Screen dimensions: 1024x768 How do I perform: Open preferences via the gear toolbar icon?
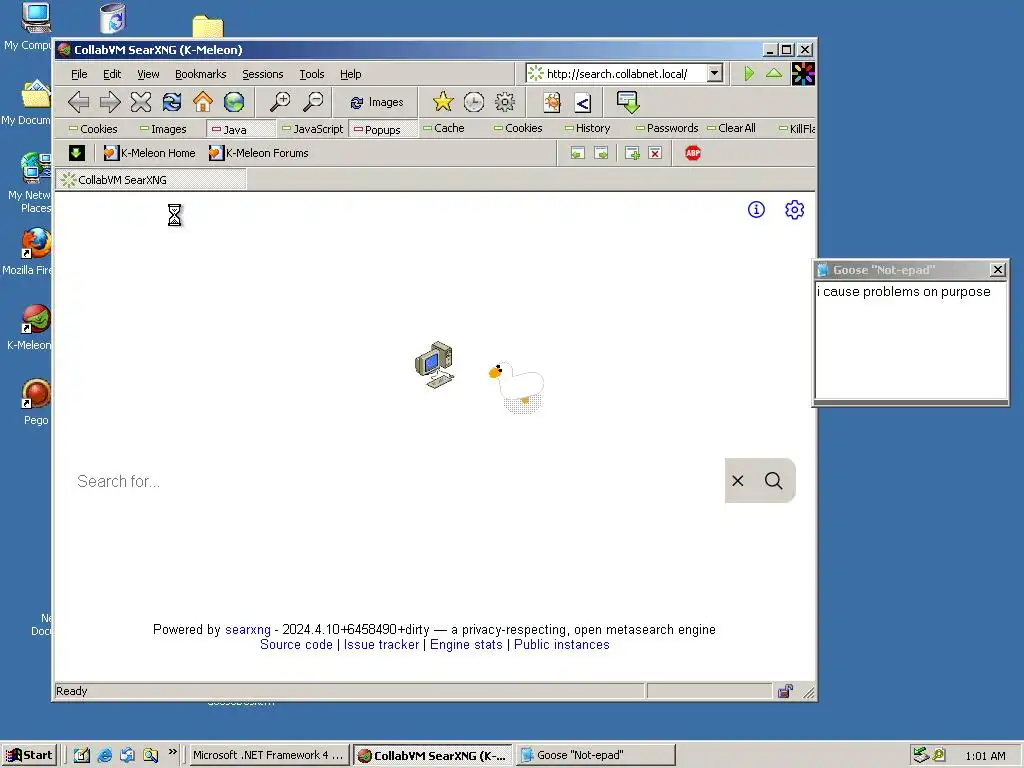(x=505, y=102)
